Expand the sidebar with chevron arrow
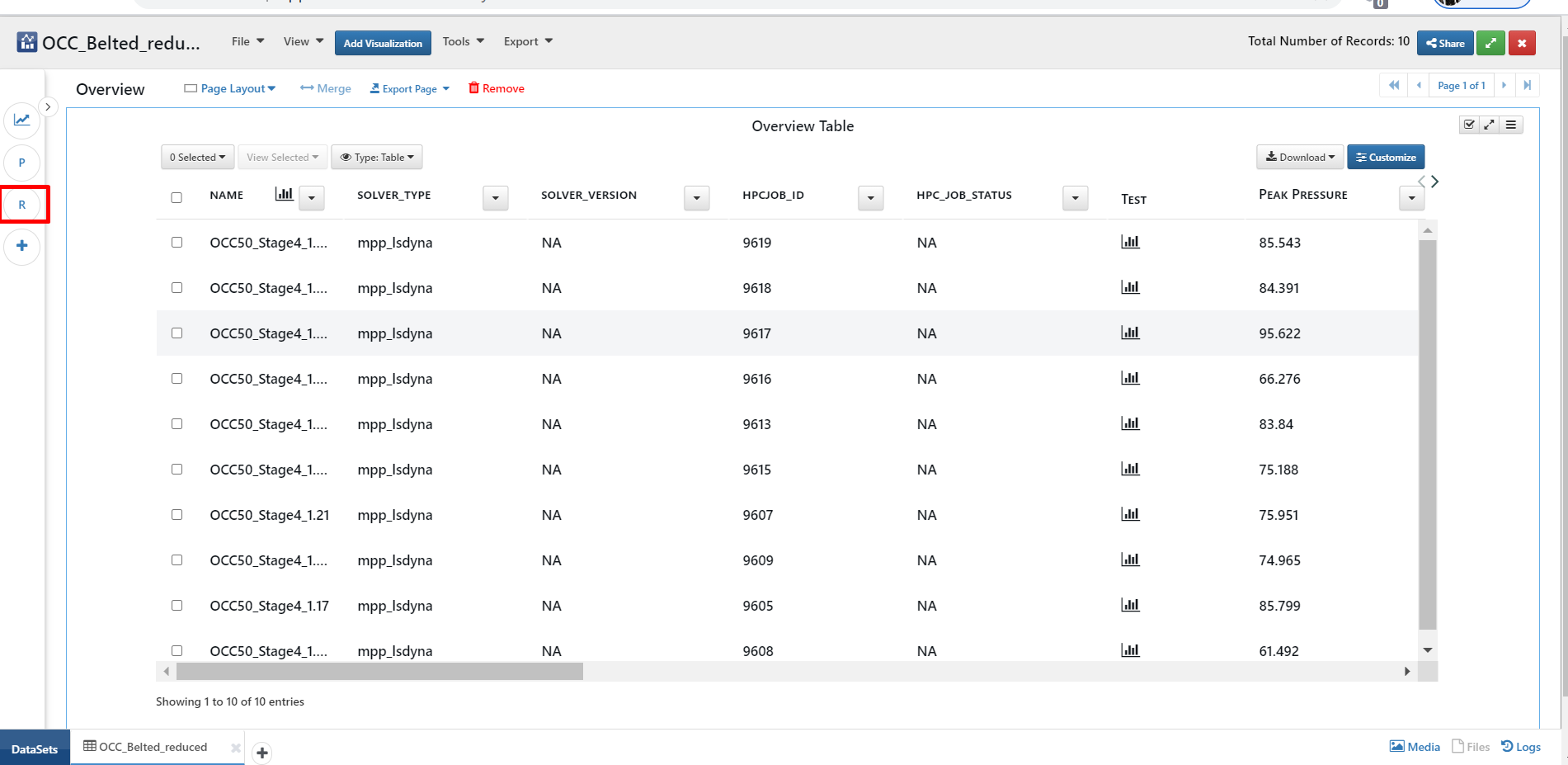Viewport: 1568px width, 765px height. pyautogui.click(x=48, y=106)
